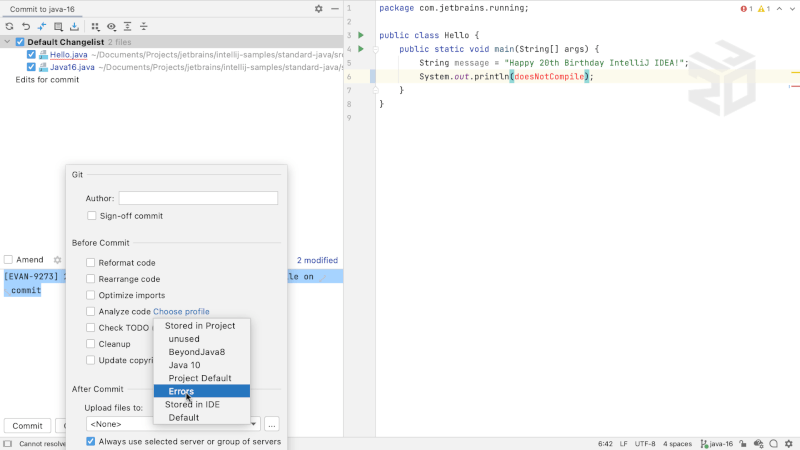The height and width of the screenshot is (450, 800).
Task: Select the unused inspection profile
Action: pyautogui.click(x=202, y=339)
